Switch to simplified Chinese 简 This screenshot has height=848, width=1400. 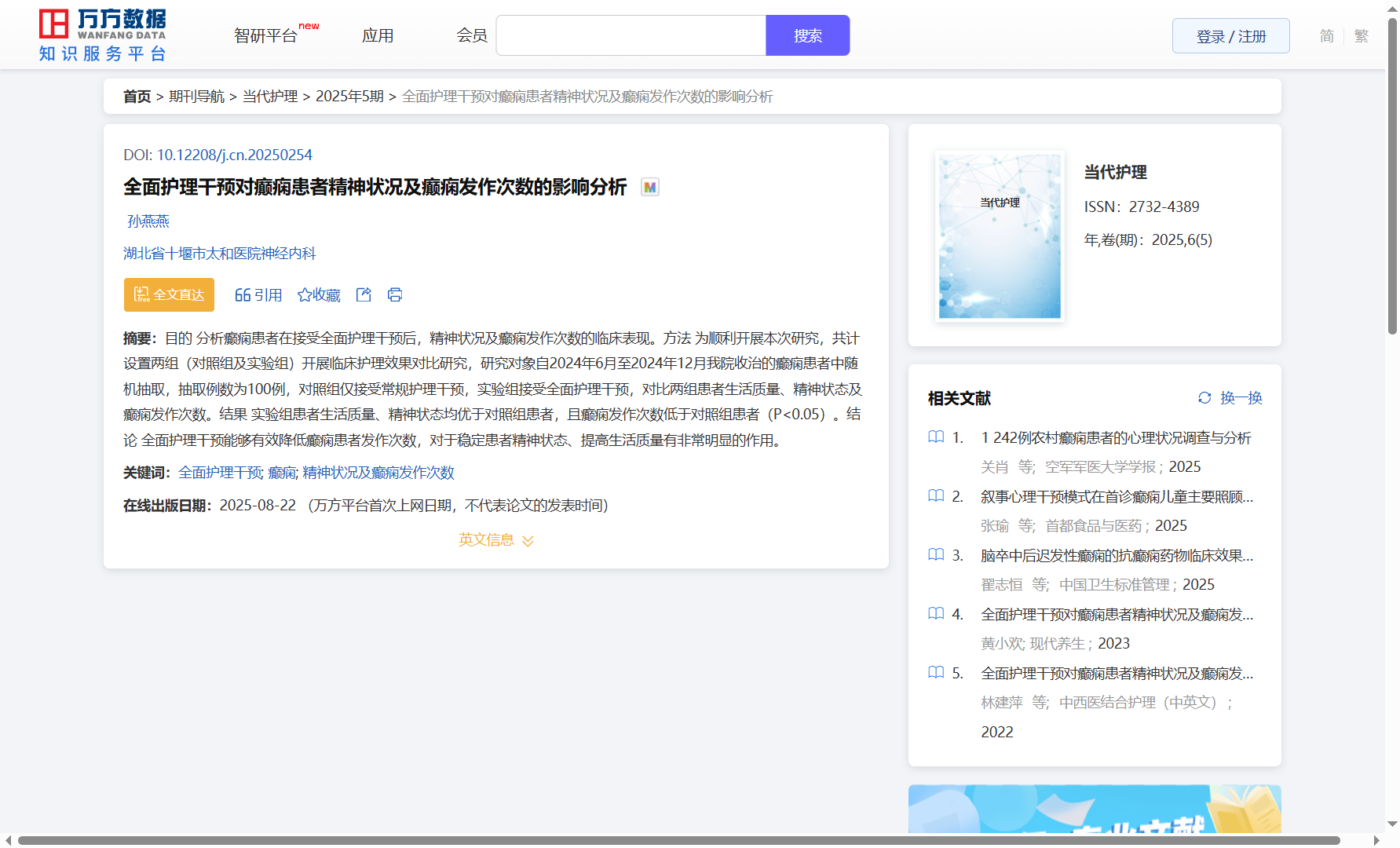(1326, 36)
